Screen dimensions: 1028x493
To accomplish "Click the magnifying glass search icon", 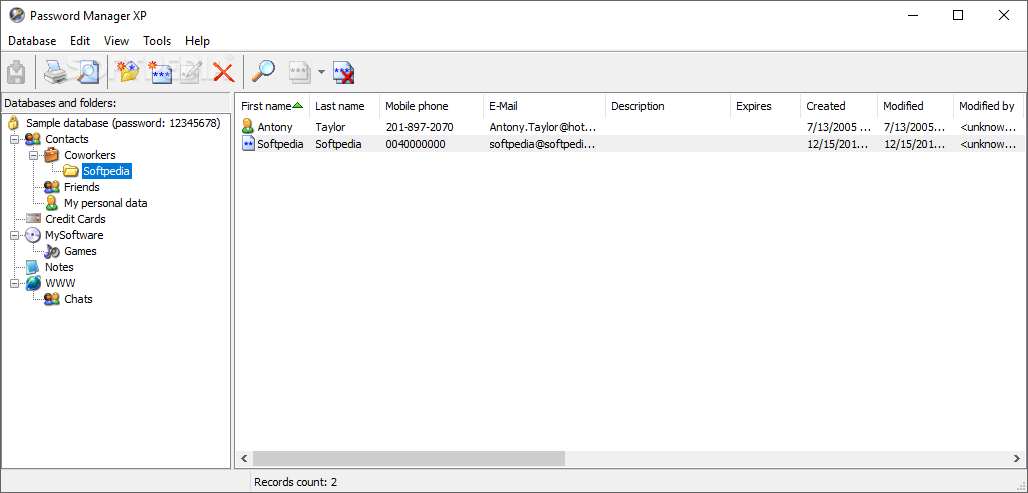I will click(264, 71).
